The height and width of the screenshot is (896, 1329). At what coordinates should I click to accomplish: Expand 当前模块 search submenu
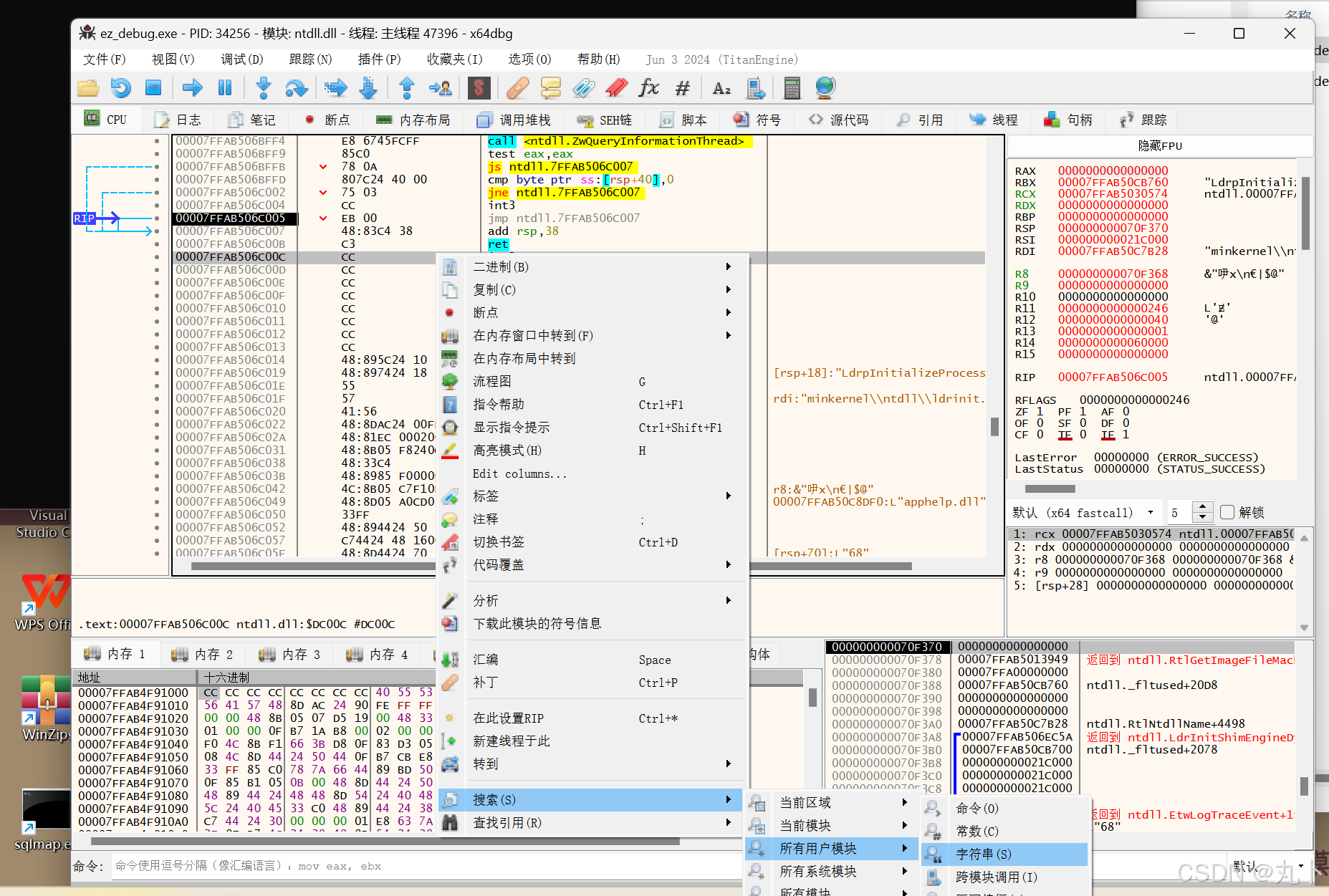(831, 825)
